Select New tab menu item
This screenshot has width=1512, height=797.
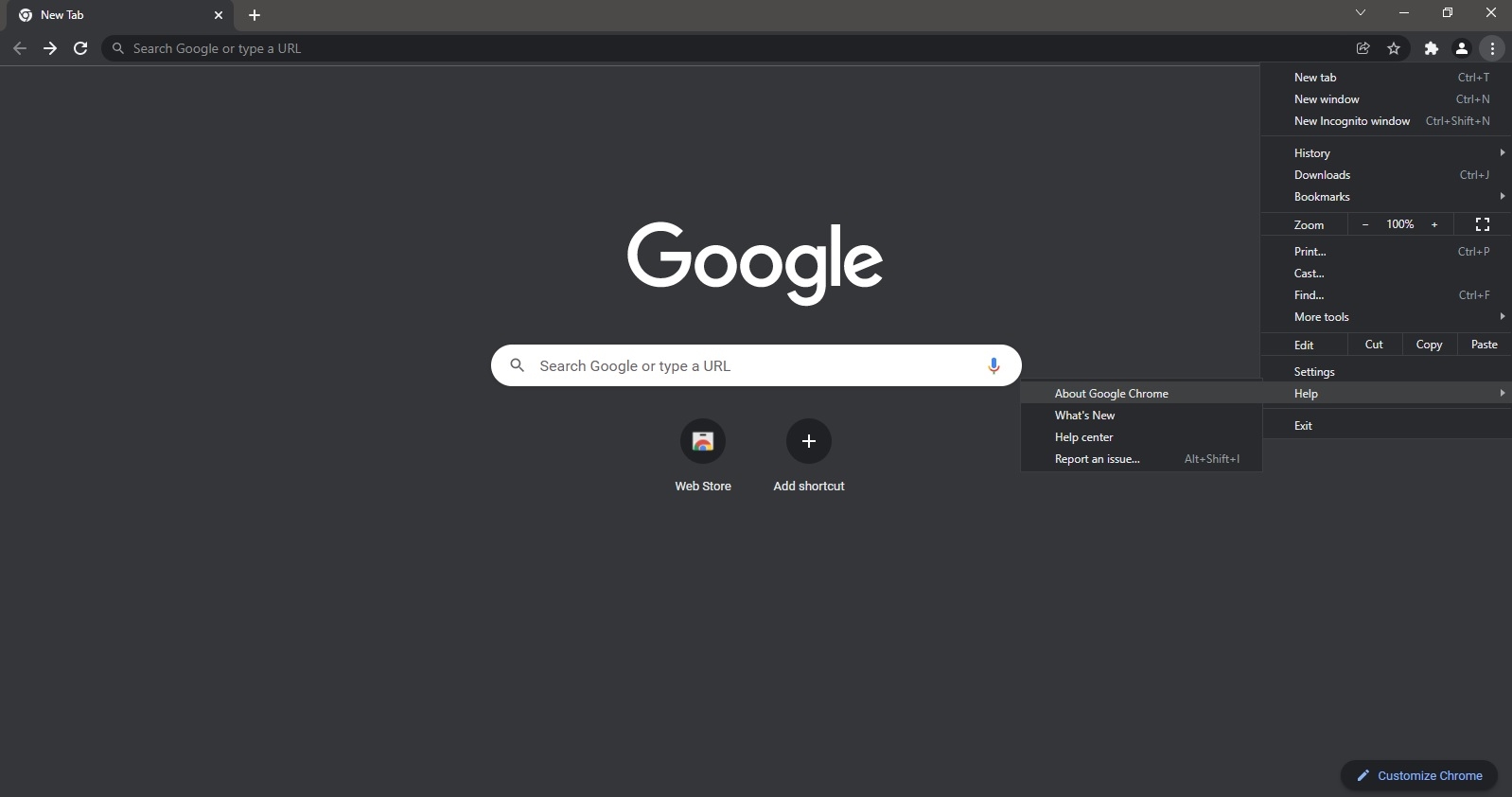pyautogui.click(x=1386, y=78)
